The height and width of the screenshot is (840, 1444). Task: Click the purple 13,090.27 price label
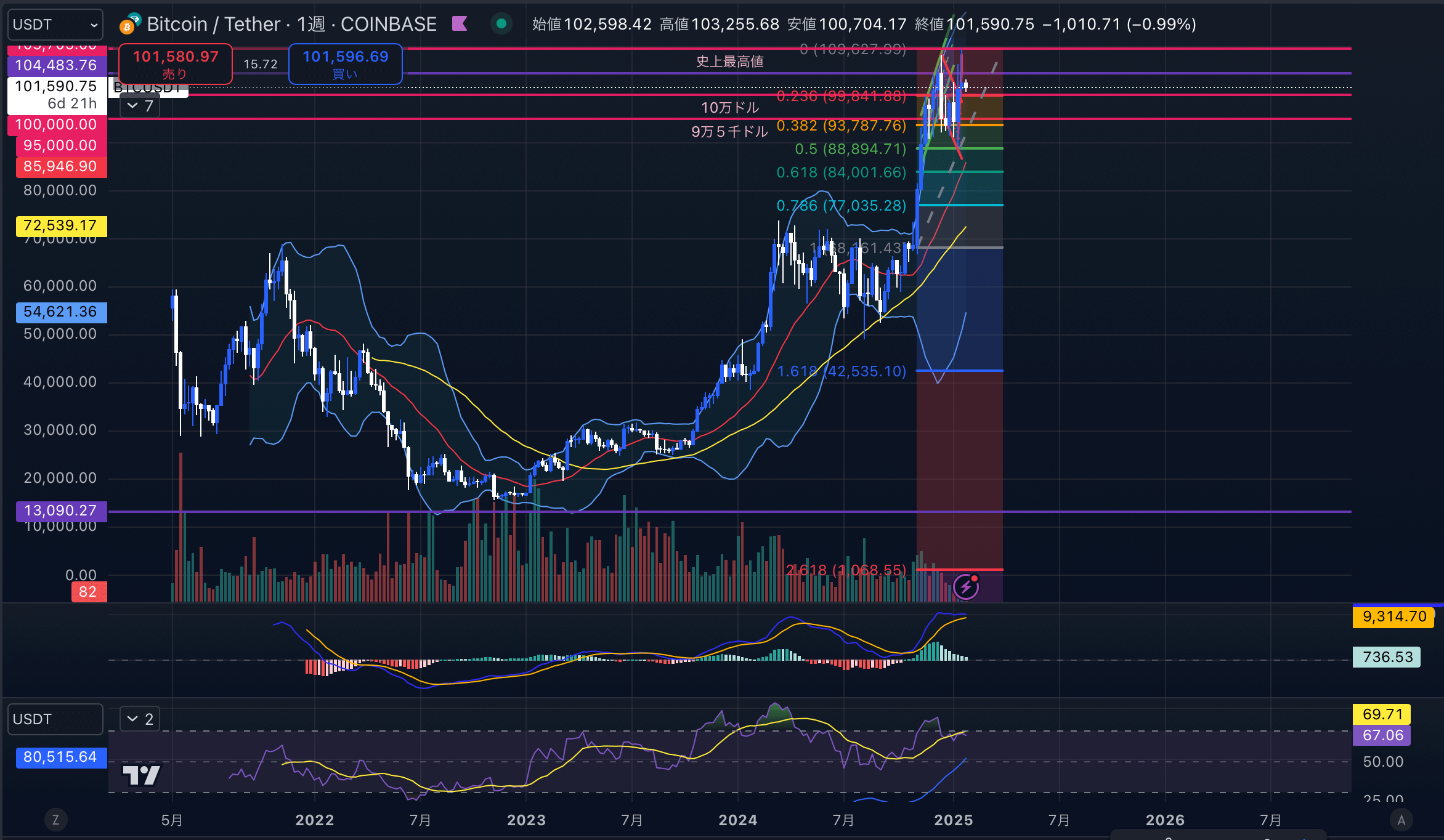point(61,511)
